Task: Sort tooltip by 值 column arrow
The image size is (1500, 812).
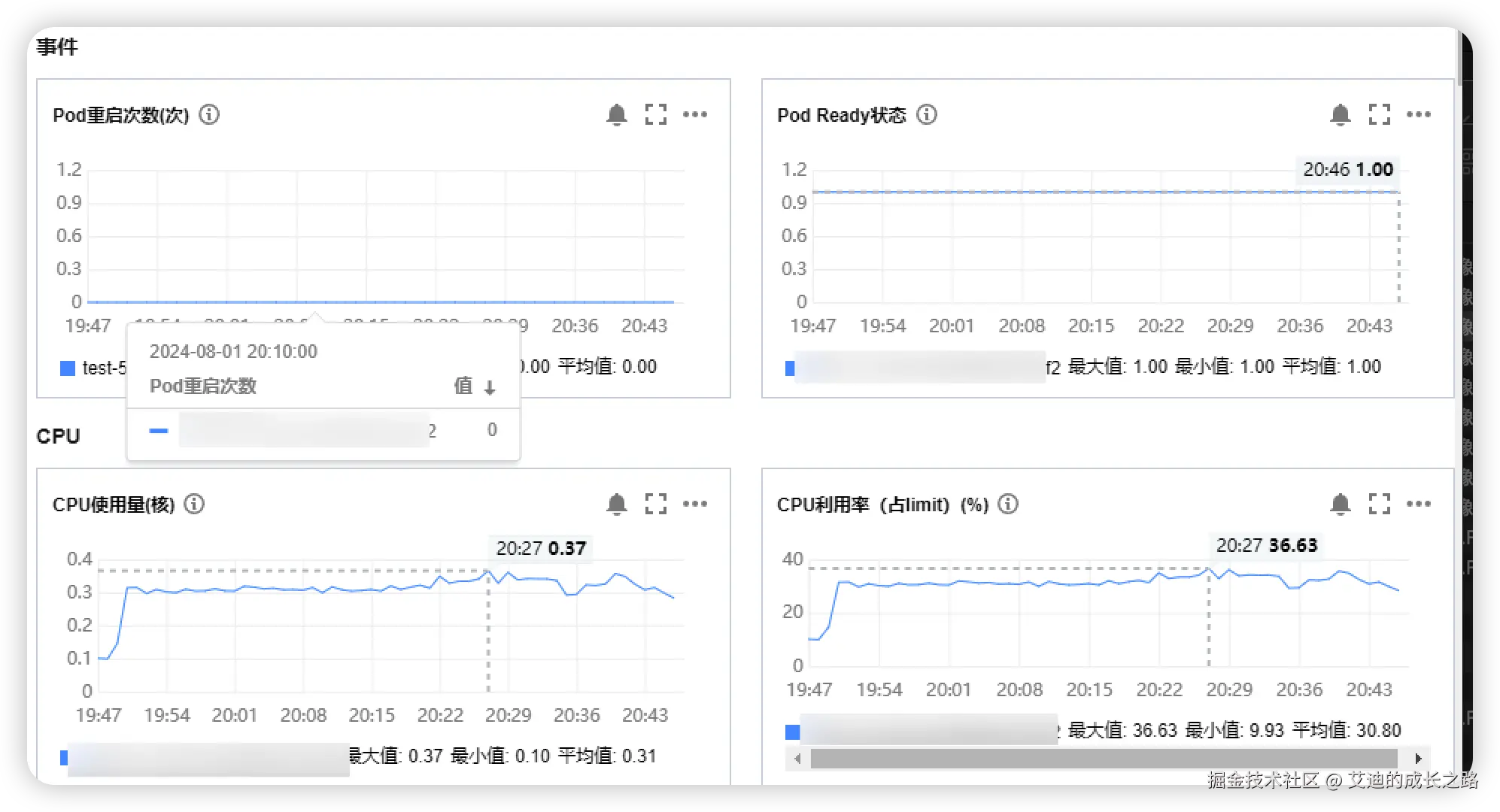Action: [x=490, y=388]
